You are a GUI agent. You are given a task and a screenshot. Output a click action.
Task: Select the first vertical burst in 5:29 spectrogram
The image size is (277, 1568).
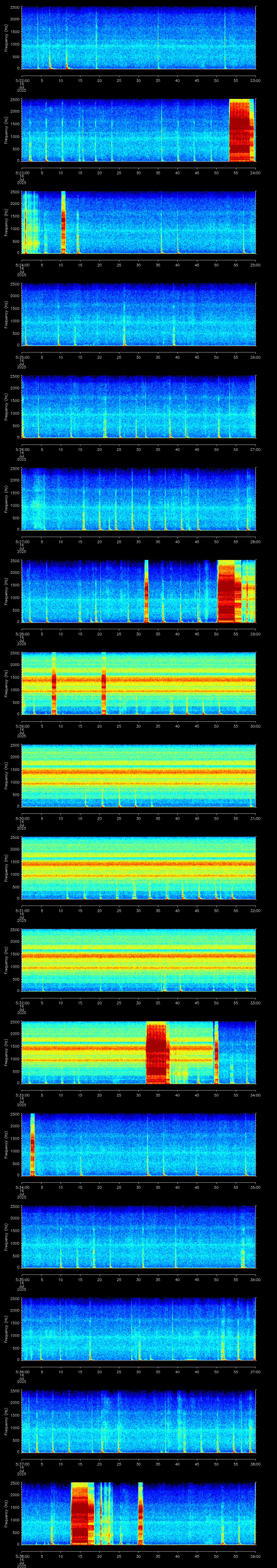click(54, 683)
